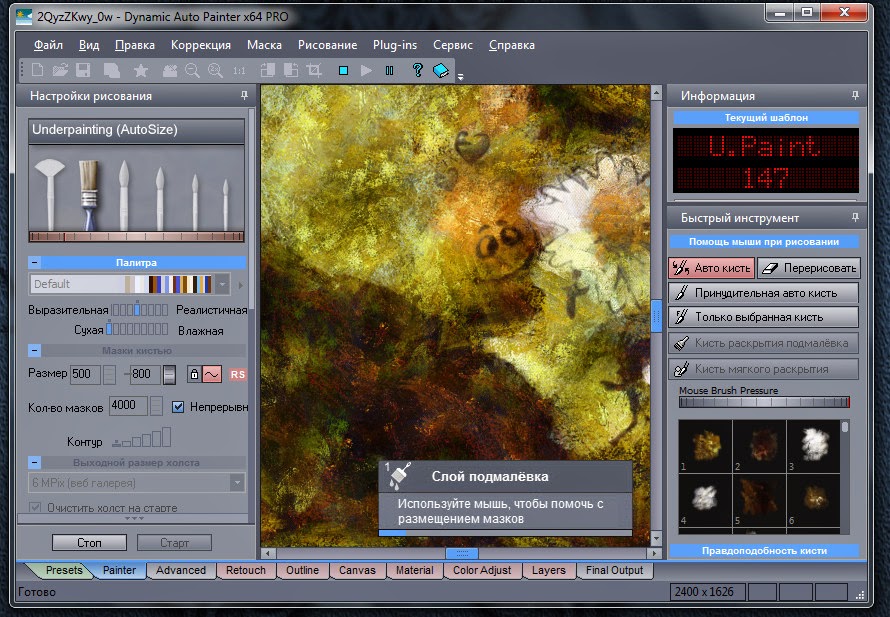Toggle the red curve size button
This screenshot has height=617, width=890.
[212, 374]
